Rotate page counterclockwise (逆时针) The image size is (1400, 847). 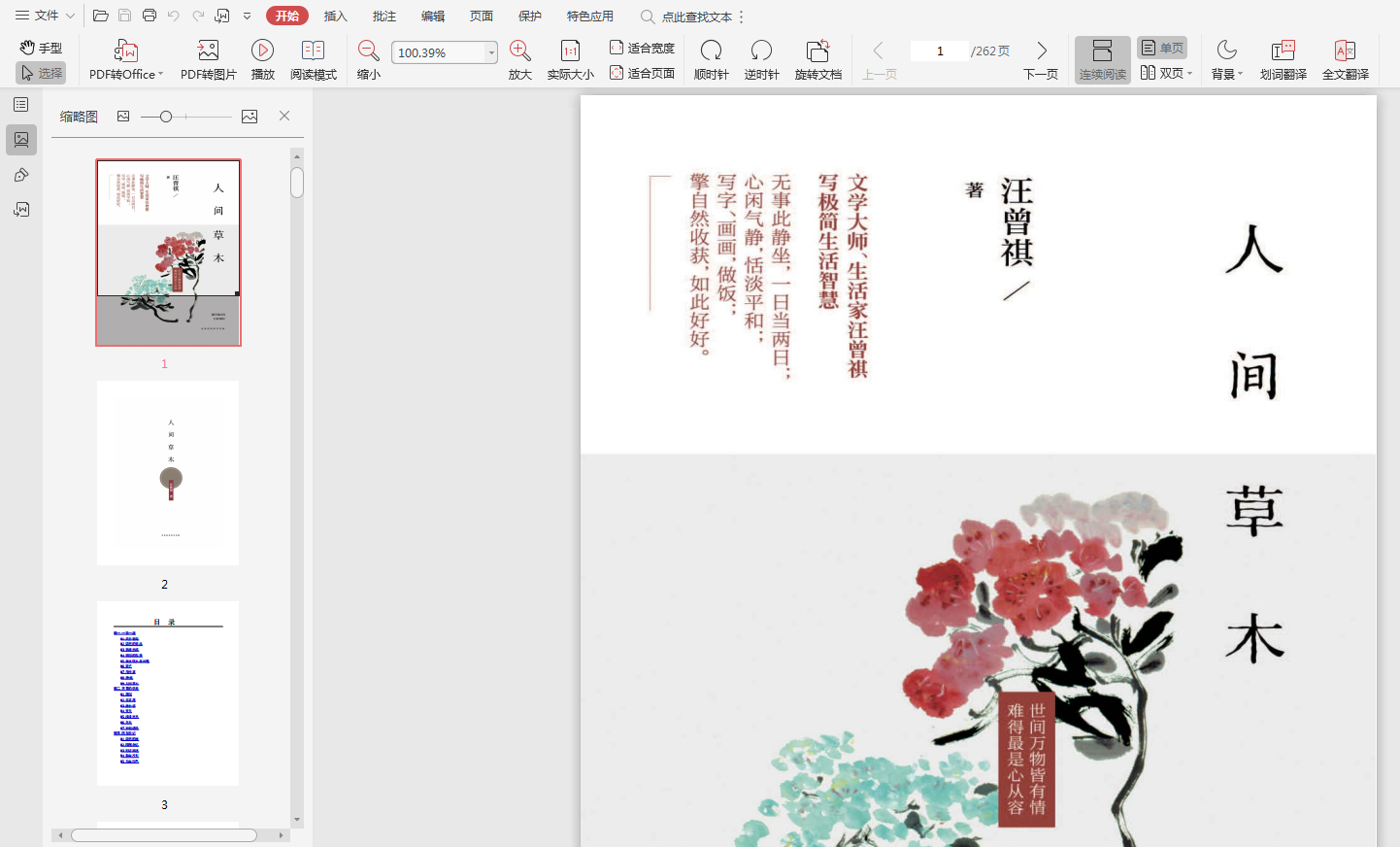click(761, 51)
